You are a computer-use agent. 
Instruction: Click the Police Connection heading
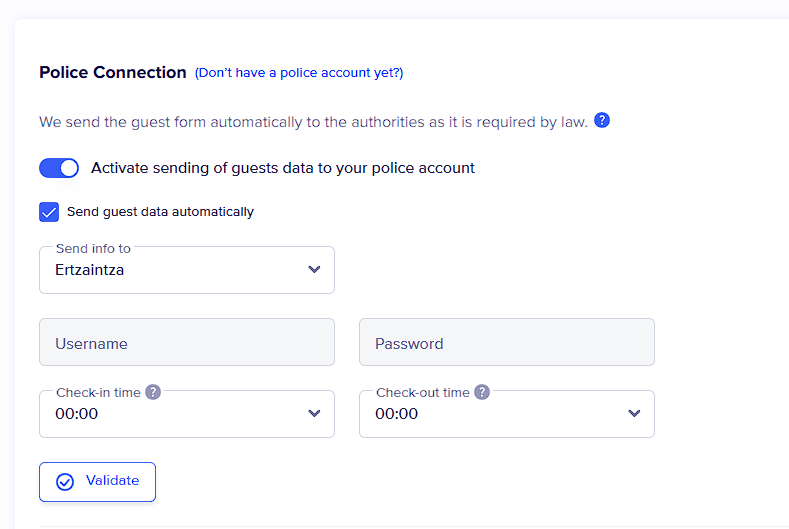[113, 73]
